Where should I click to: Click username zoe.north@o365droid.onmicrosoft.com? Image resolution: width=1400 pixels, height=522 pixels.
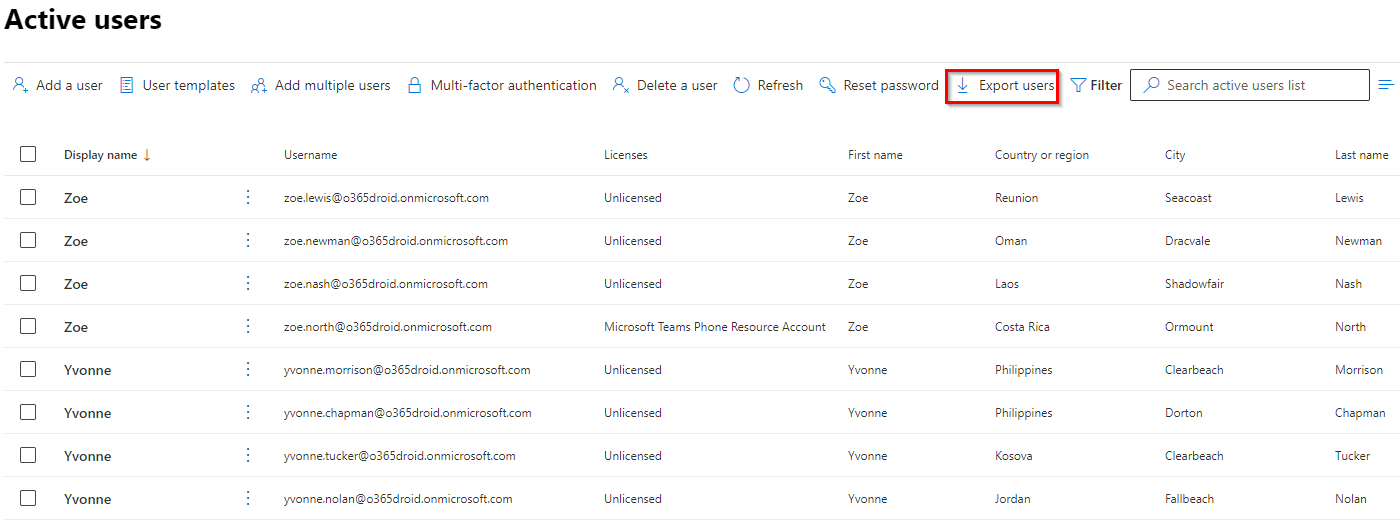(x=388, y=327)
